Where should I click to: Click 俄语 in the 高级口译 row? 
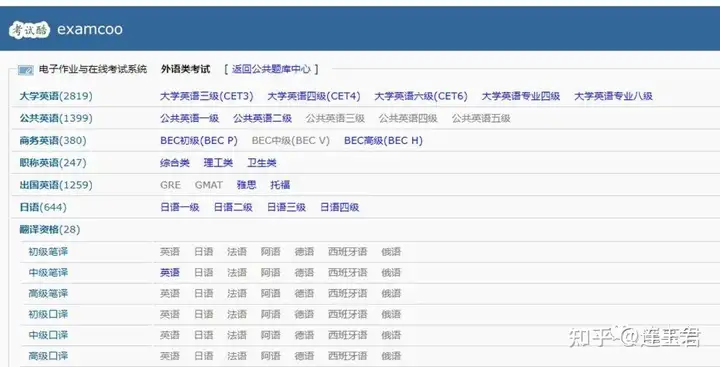(x=391, y=356)
